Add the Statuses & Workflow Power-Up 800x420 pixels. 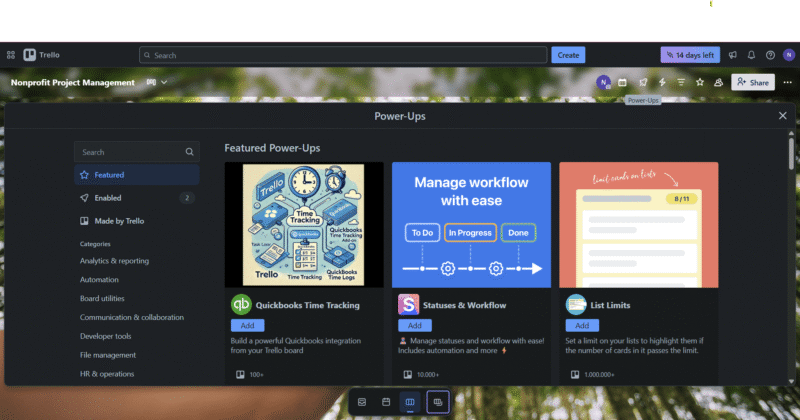[415, 326]
